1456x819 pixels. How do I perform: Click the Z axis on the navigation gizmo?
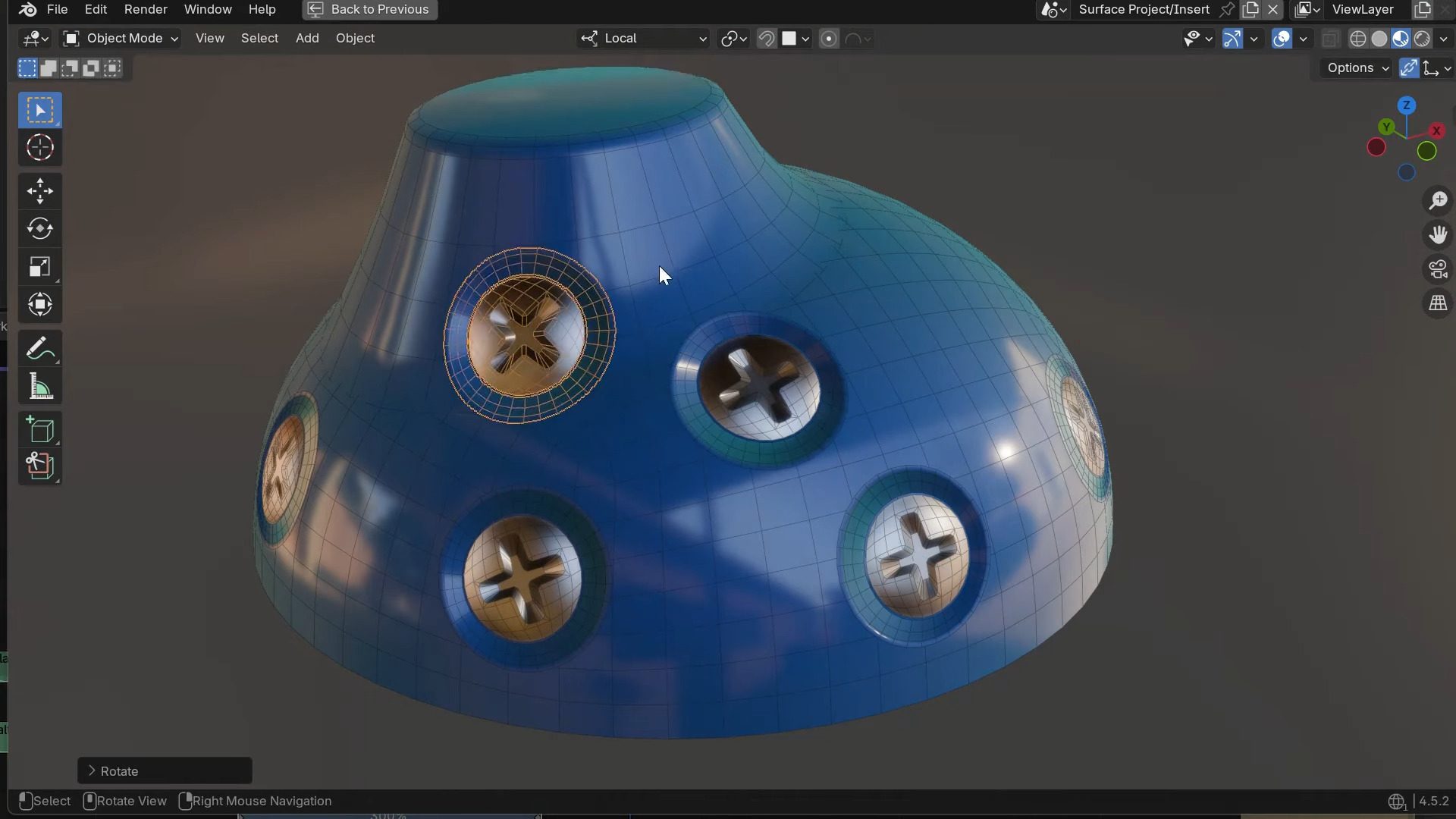tap(1407, 105)
